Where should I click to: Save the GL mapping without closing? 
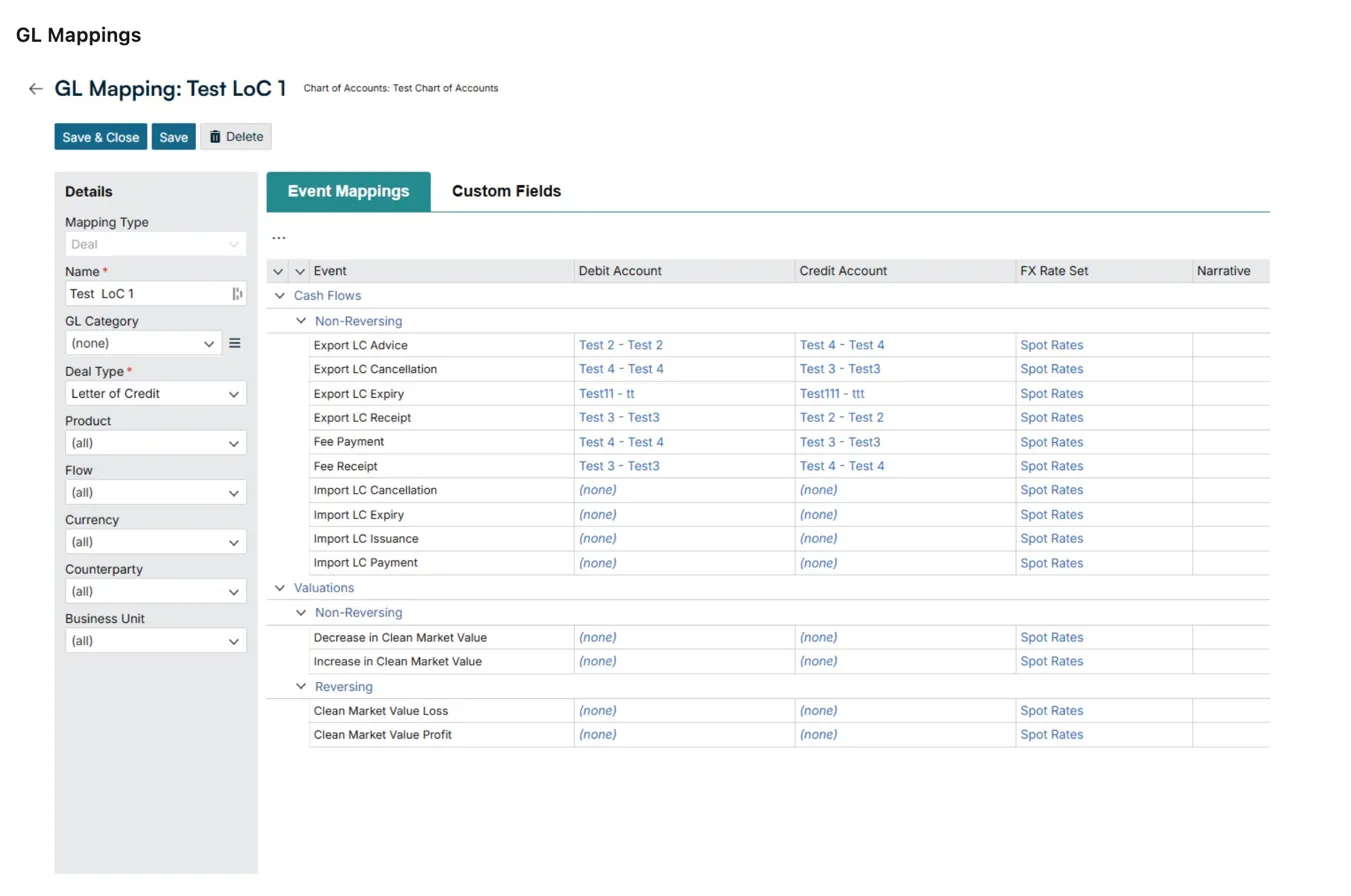click(174, 137)
